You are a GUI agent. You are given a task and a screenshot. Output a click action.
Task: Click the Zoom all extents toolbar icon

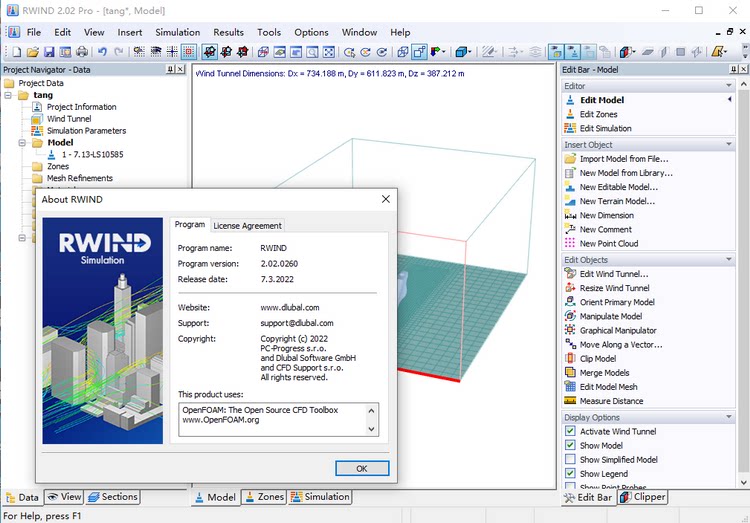click(x=329, y=52)
